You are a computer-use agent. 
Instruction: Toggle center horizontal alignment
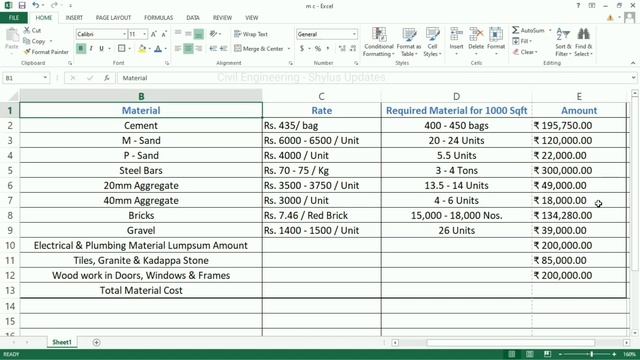click(x=188, y=49)
